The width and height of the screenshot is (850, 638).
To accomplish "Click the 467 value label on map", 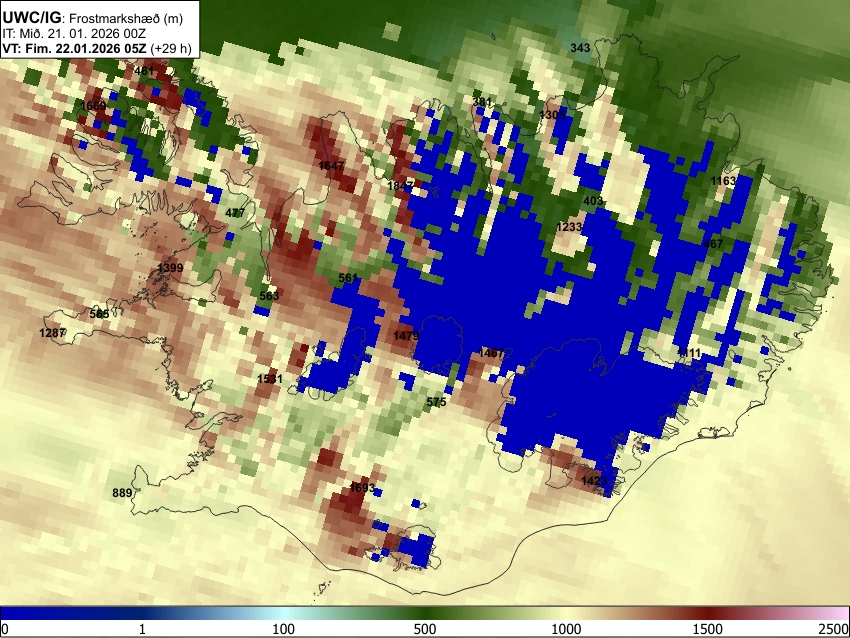I will (713, 244).
